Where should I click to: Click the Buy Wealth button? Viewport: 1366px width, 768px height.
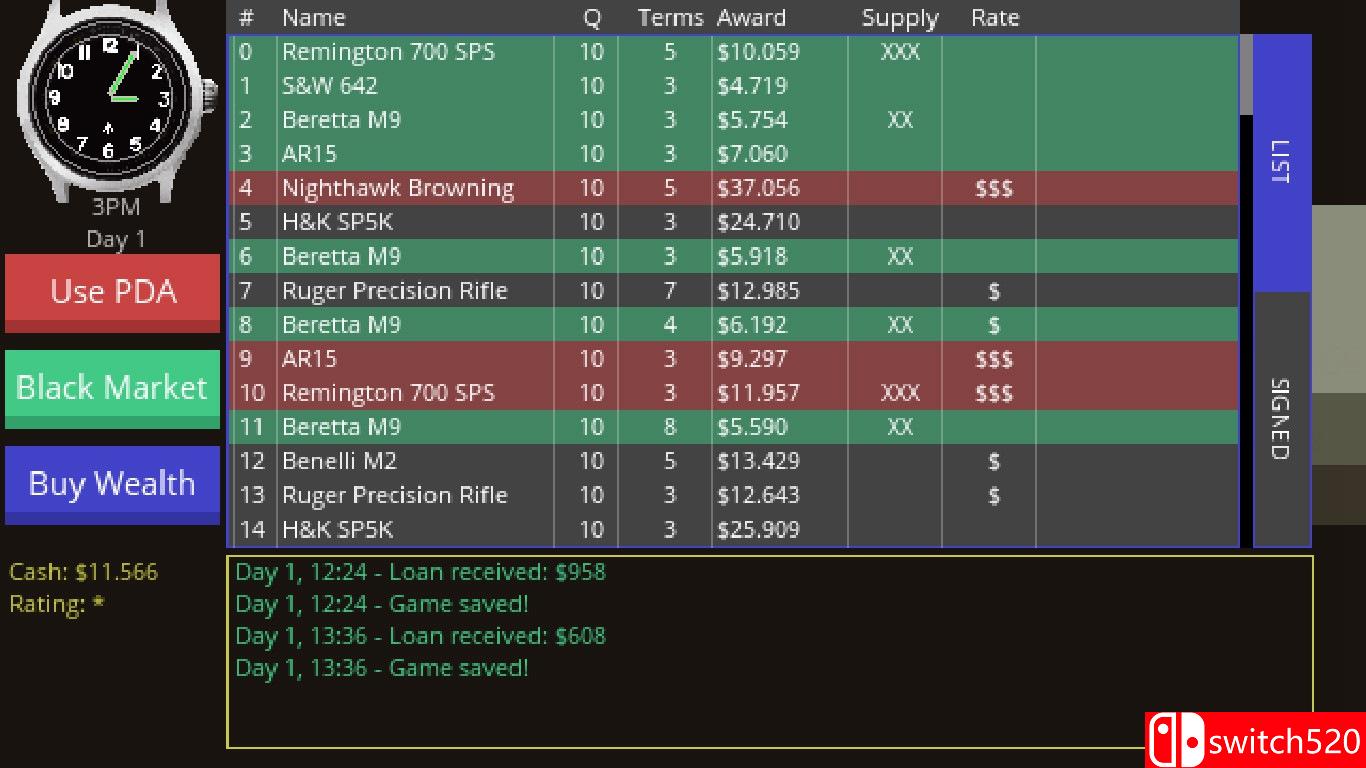point(112,484)
